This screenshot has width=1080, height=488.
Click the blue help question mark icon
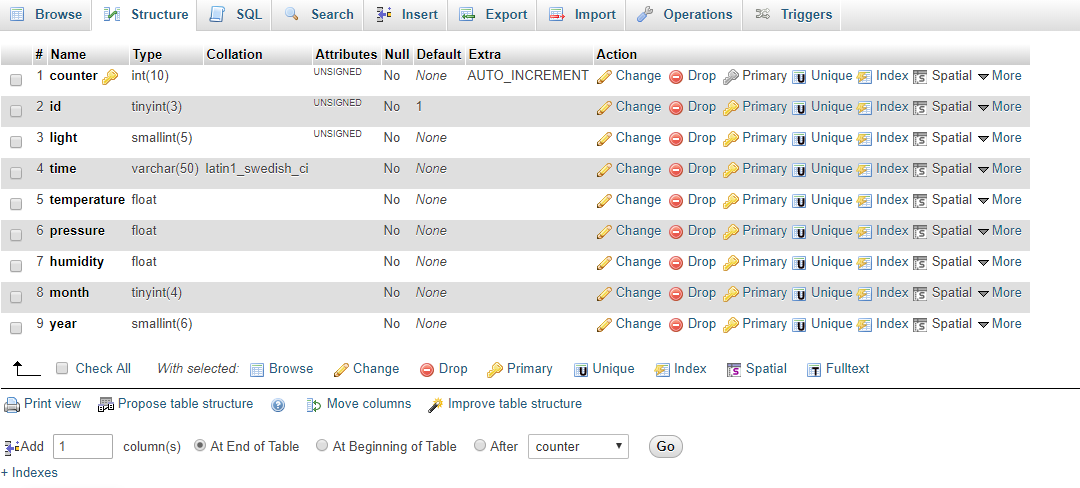[278, 405]
